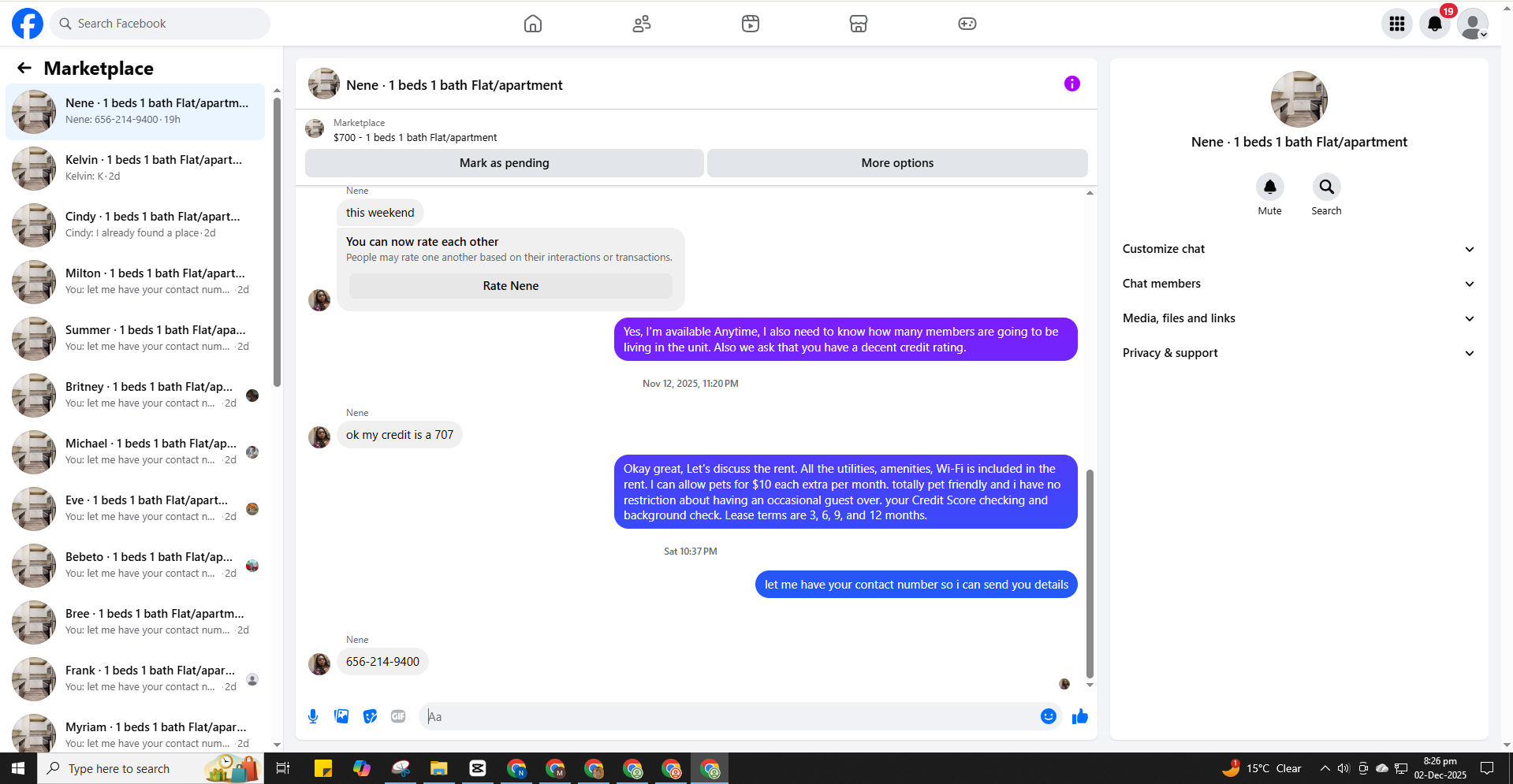Click the "ok my credit is a 707" message
1513x784 pixels.
click(400, 435)
